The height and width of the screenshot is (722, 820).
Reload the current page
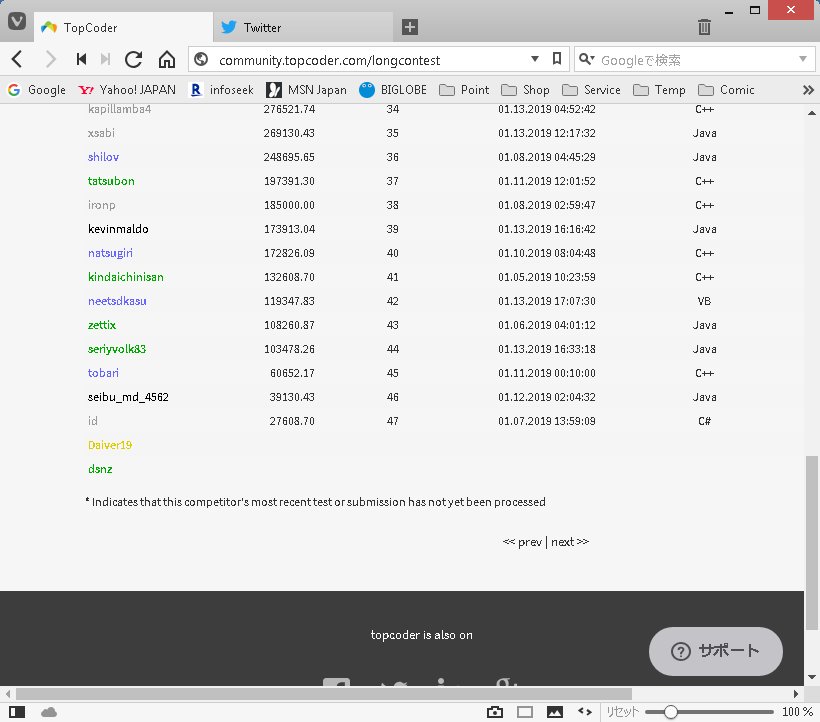pos(134,59)
